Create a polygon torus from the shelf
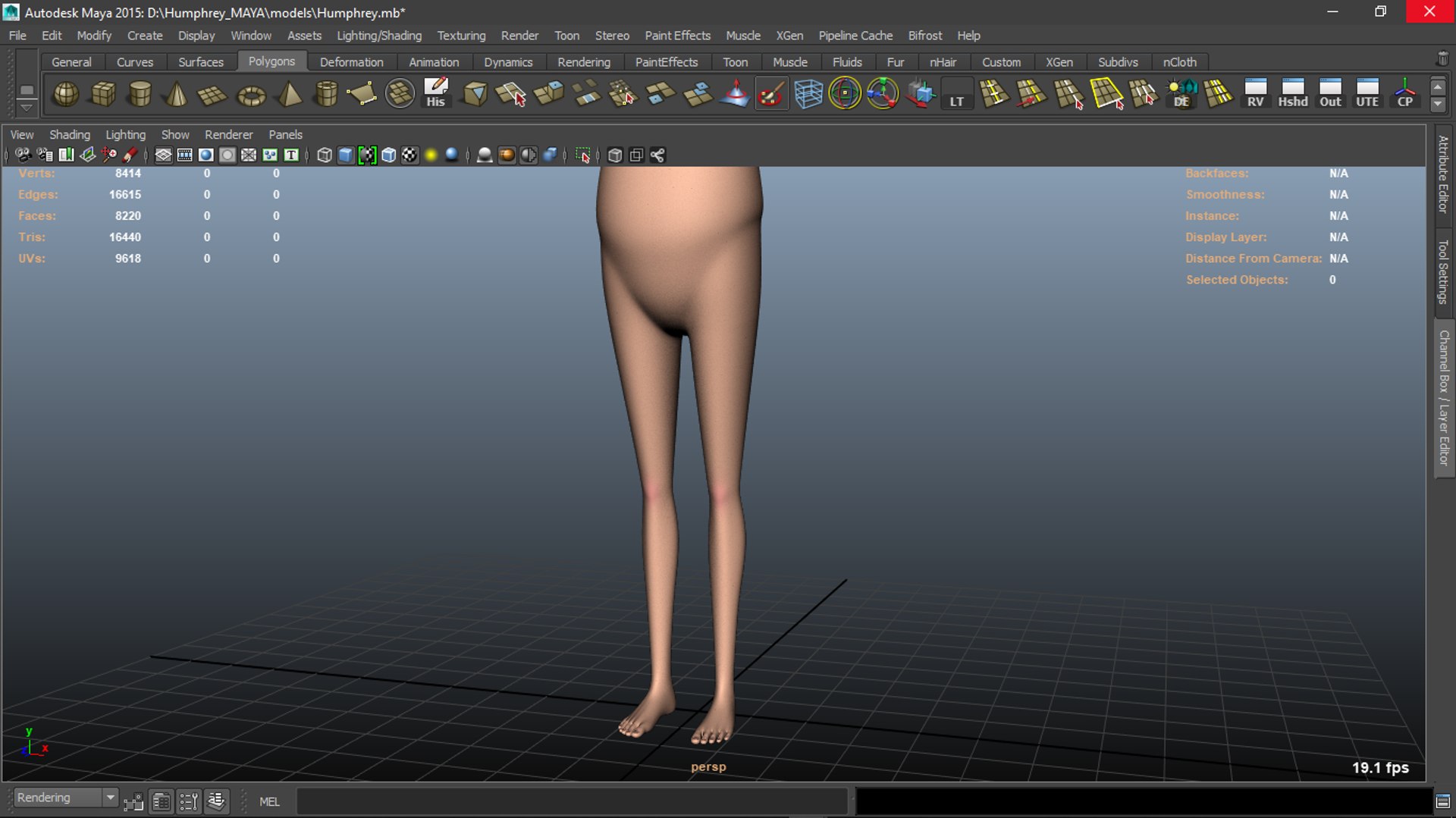Viewport: 1456px width, 818px height. coord(251,94)
